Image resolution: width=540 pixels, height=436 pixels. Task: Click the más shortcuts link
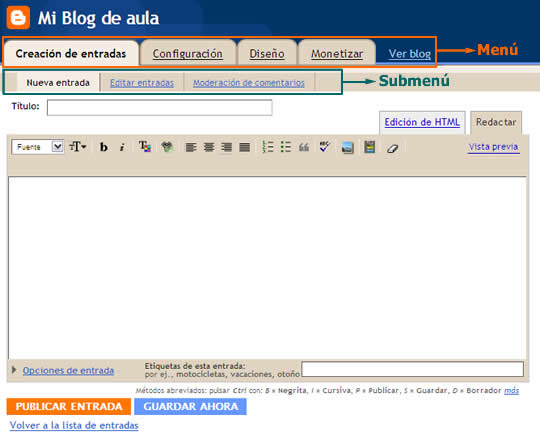[511, 391]
